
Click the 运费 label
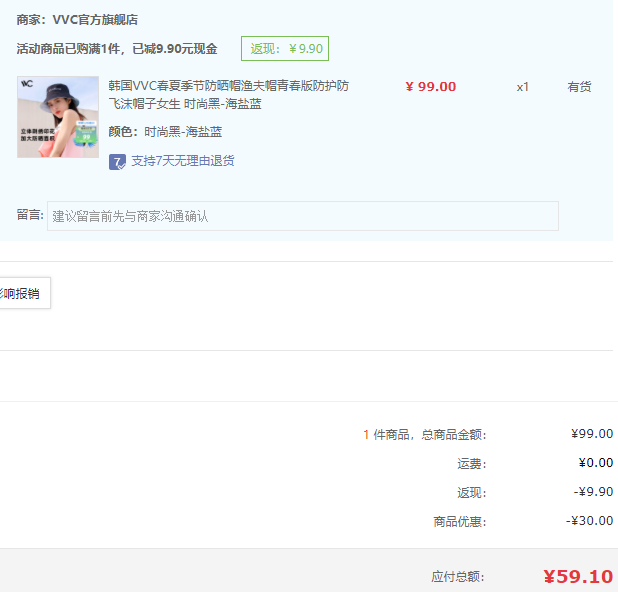472,464
